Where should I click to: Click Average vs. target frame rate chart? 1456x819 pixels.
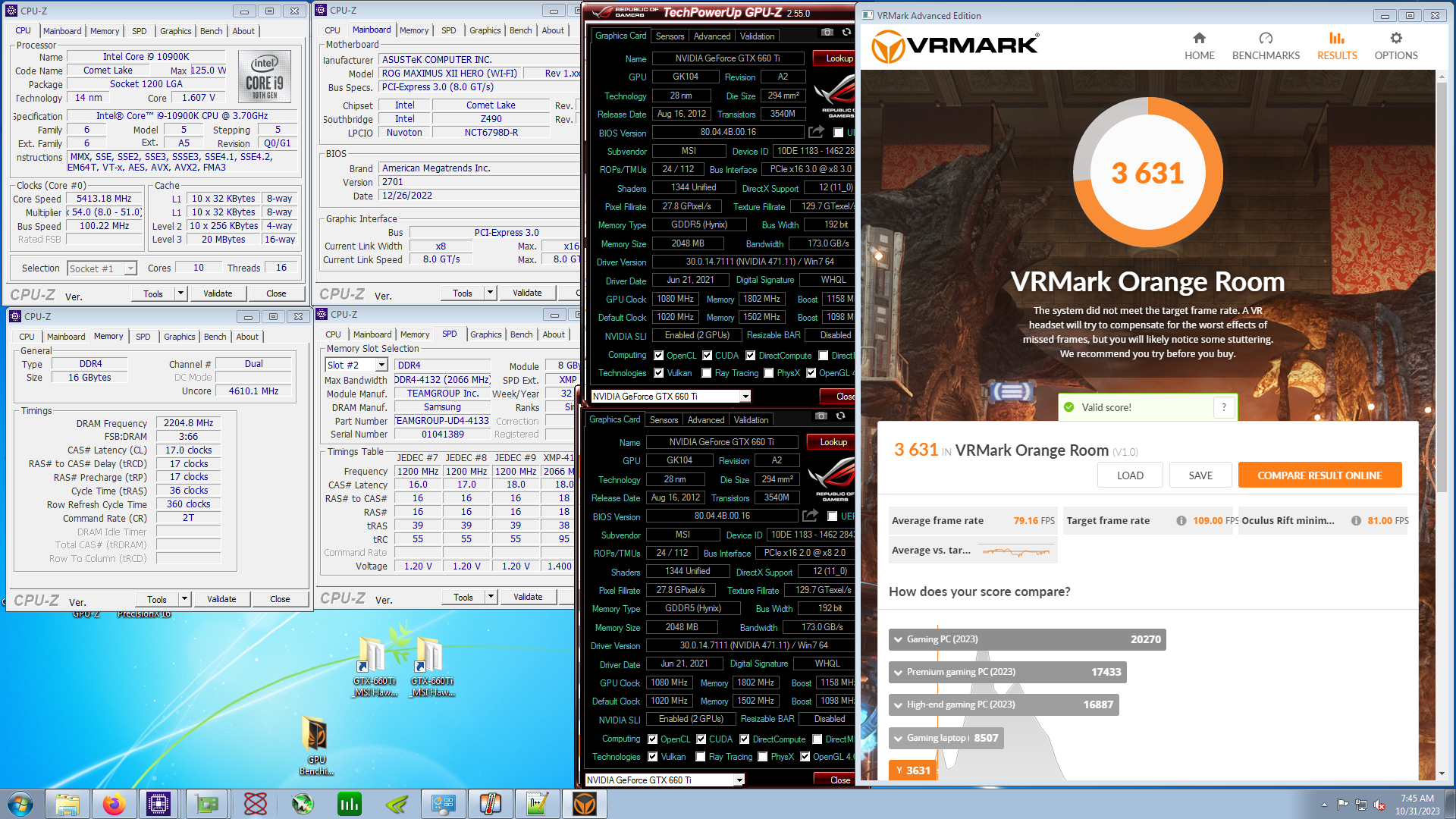point(1016,551)
